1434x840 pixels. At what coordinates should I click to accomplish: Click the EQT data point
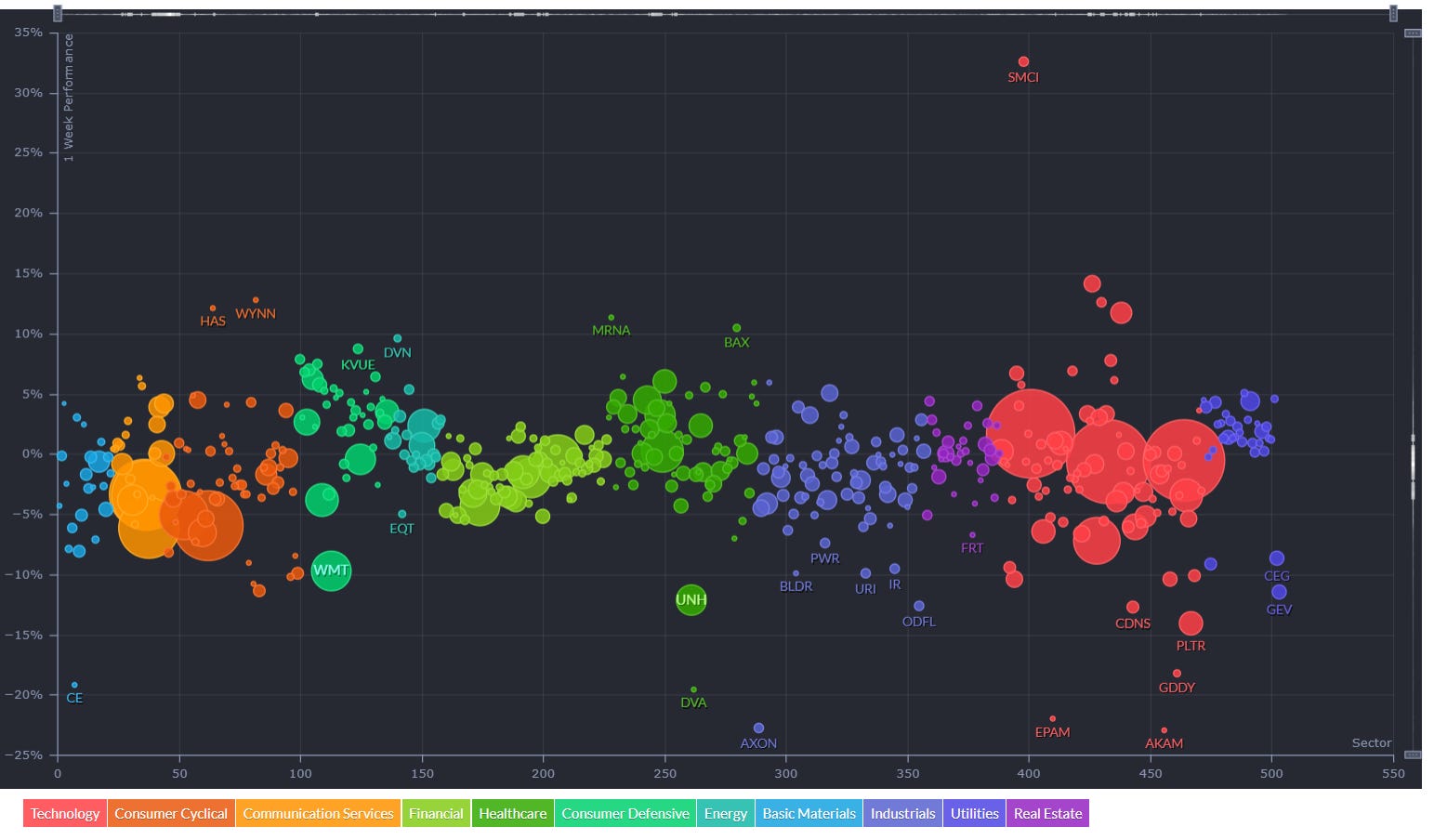coord(401,514)
